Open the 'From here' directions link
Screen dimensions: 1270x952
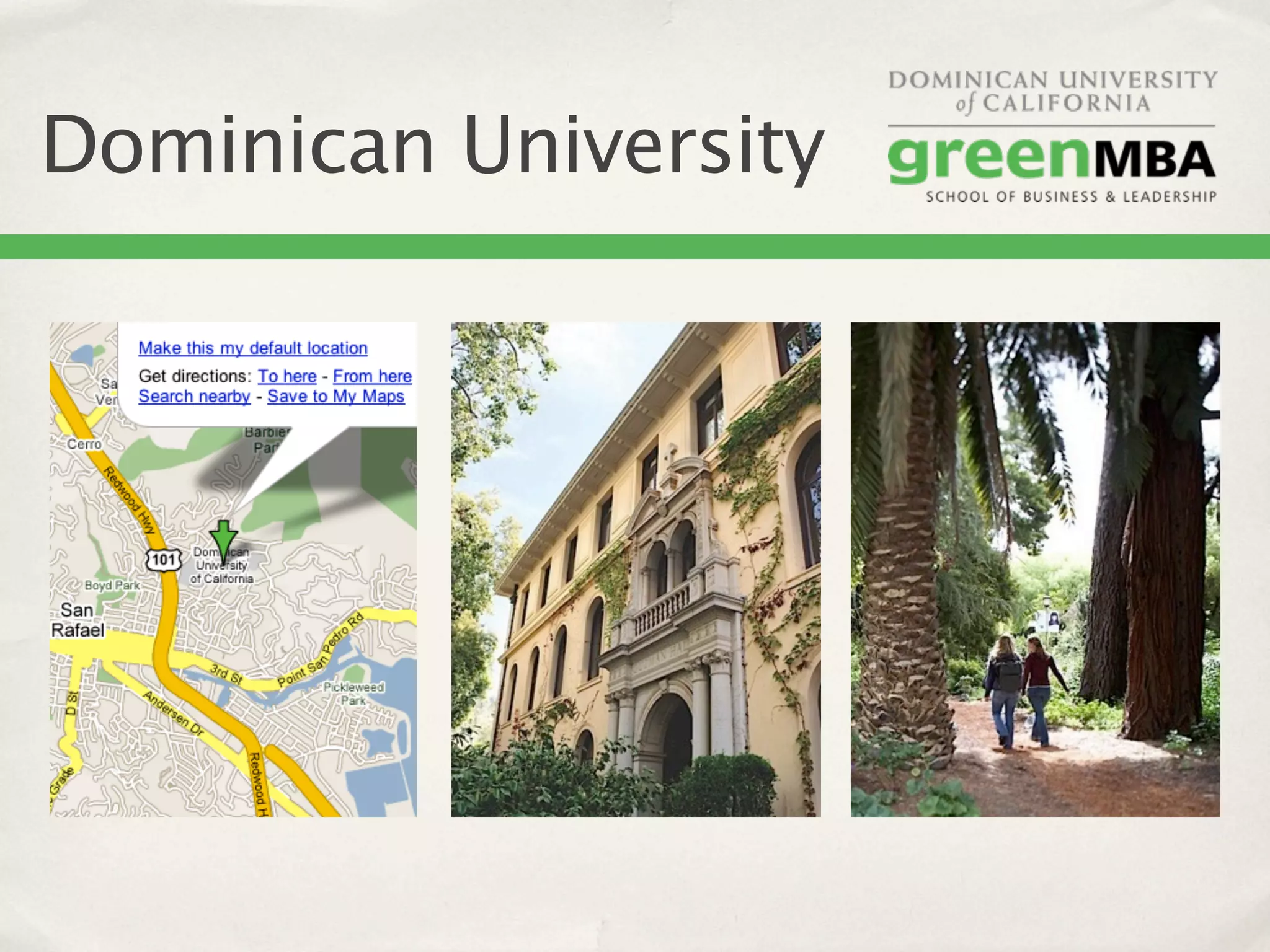[x=373, y=376]
